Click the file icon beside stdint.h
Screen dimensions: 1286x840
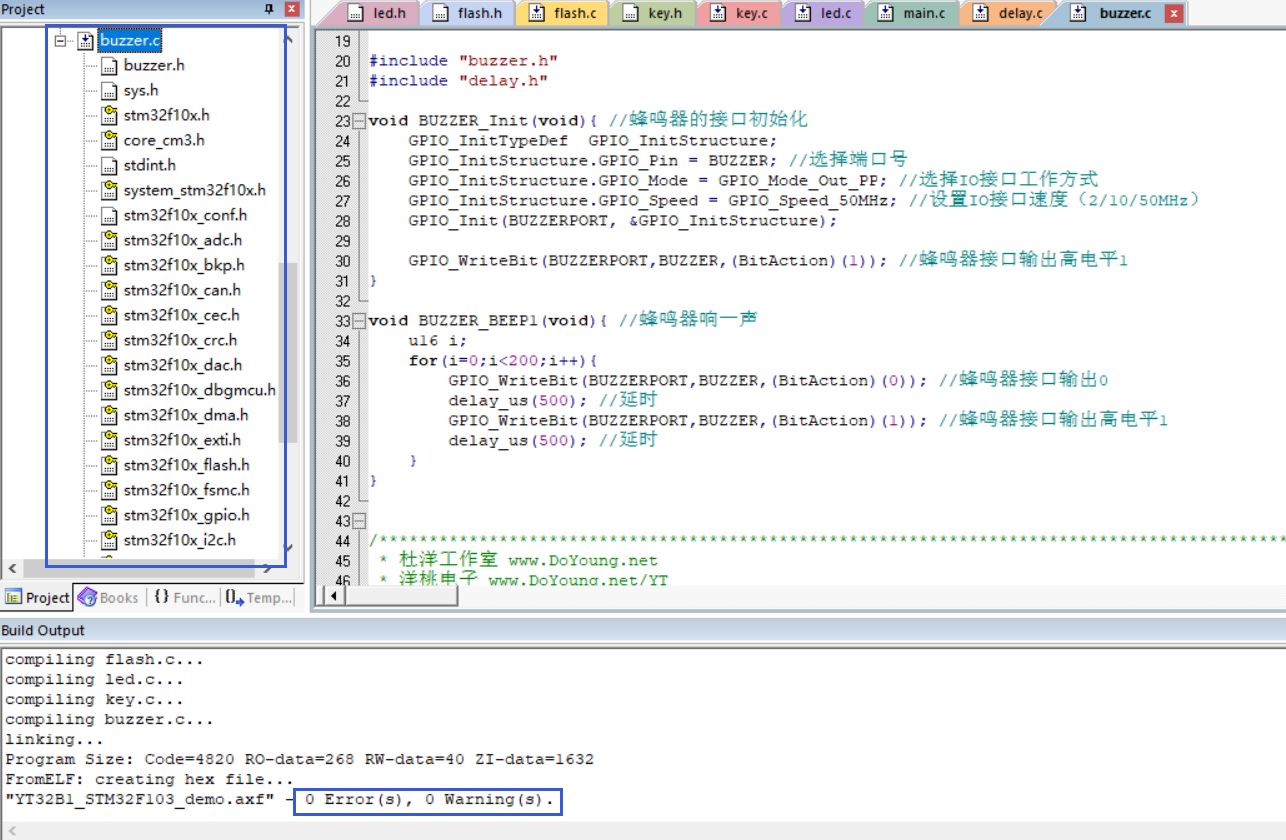pos(108,166)
